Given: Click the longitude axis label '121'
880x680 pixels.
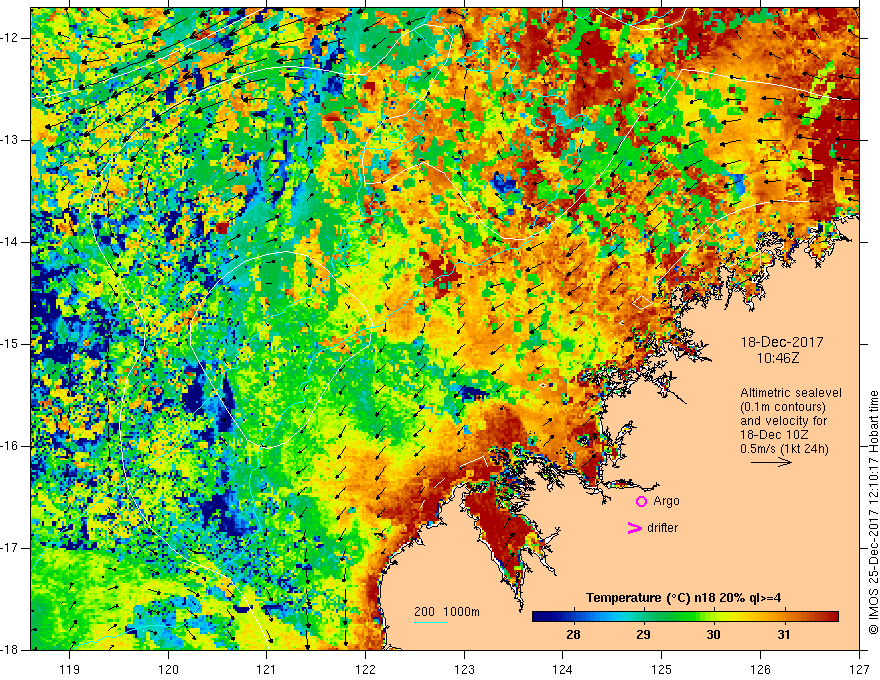Looking at the screenshot, I should pos(267,669).
